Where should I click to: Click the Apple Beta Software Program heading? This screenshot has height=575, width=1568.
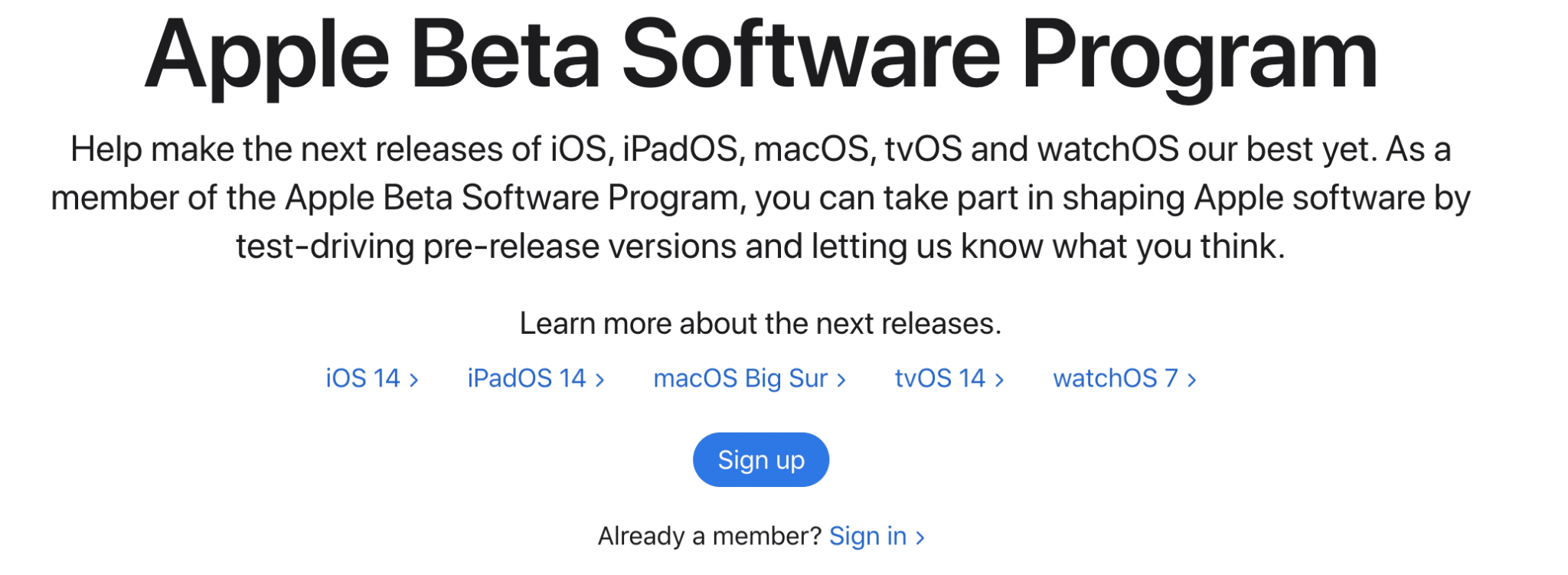point(760,55)
